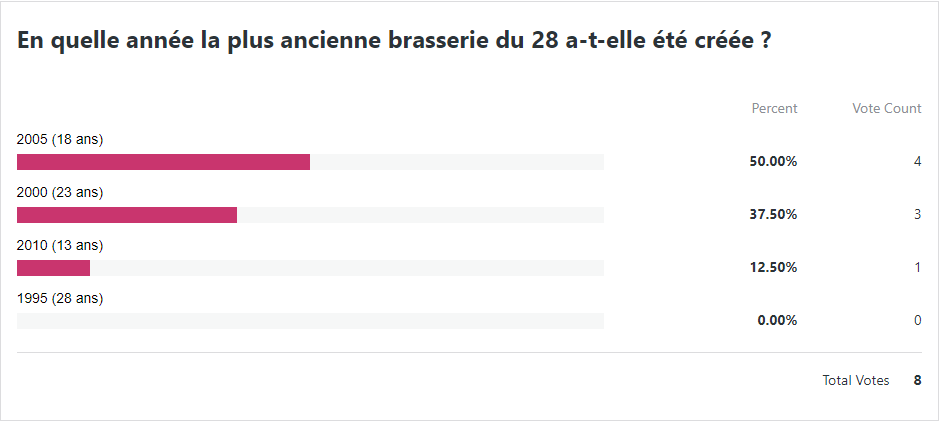Click the Vote Count column header
This screenshot has height=423, width=940.
pos(886,108)
